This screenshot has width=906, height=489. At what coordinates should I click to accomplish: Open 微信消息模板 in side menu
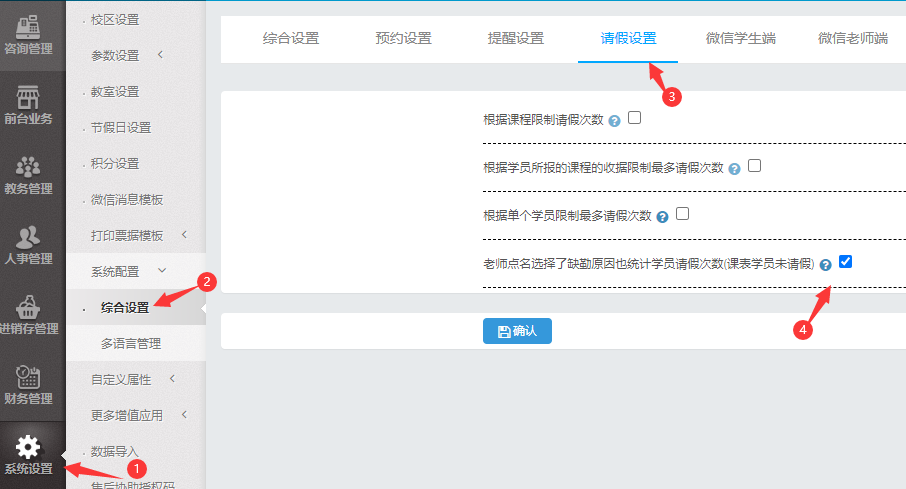click(127, 200)
